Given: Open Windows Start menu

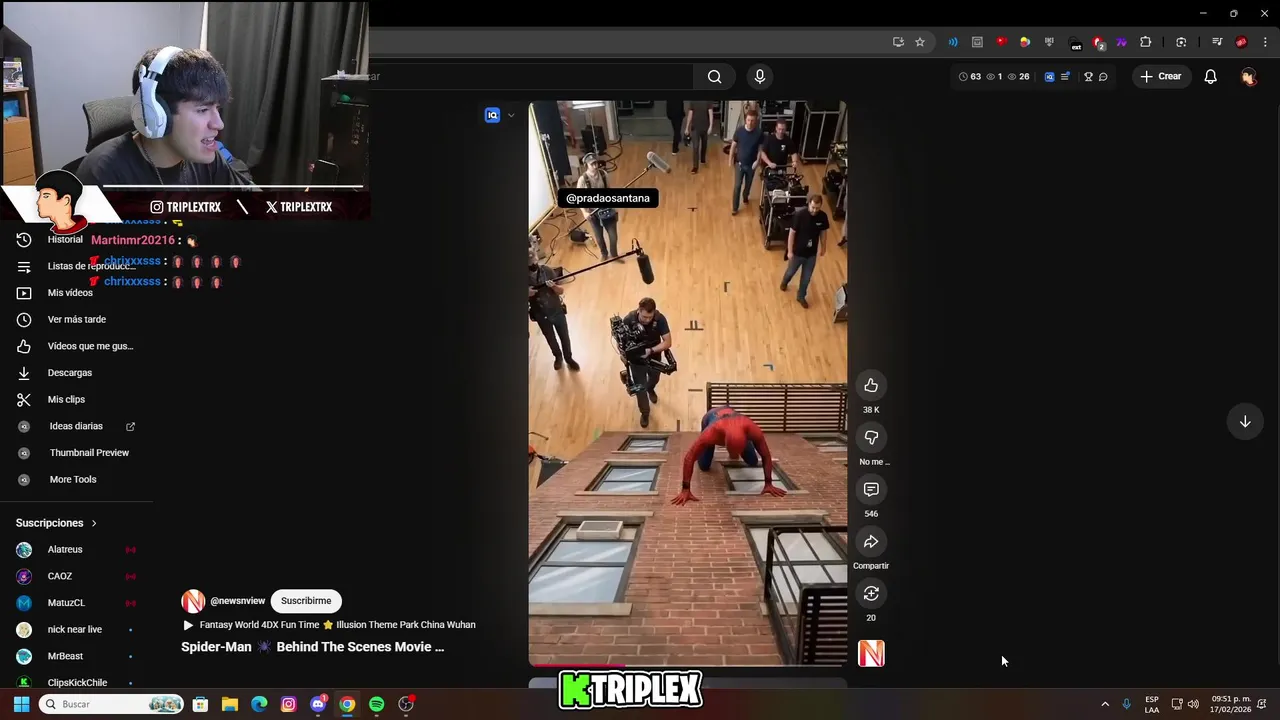Looking at the screenshot, I should coord(21,704).
